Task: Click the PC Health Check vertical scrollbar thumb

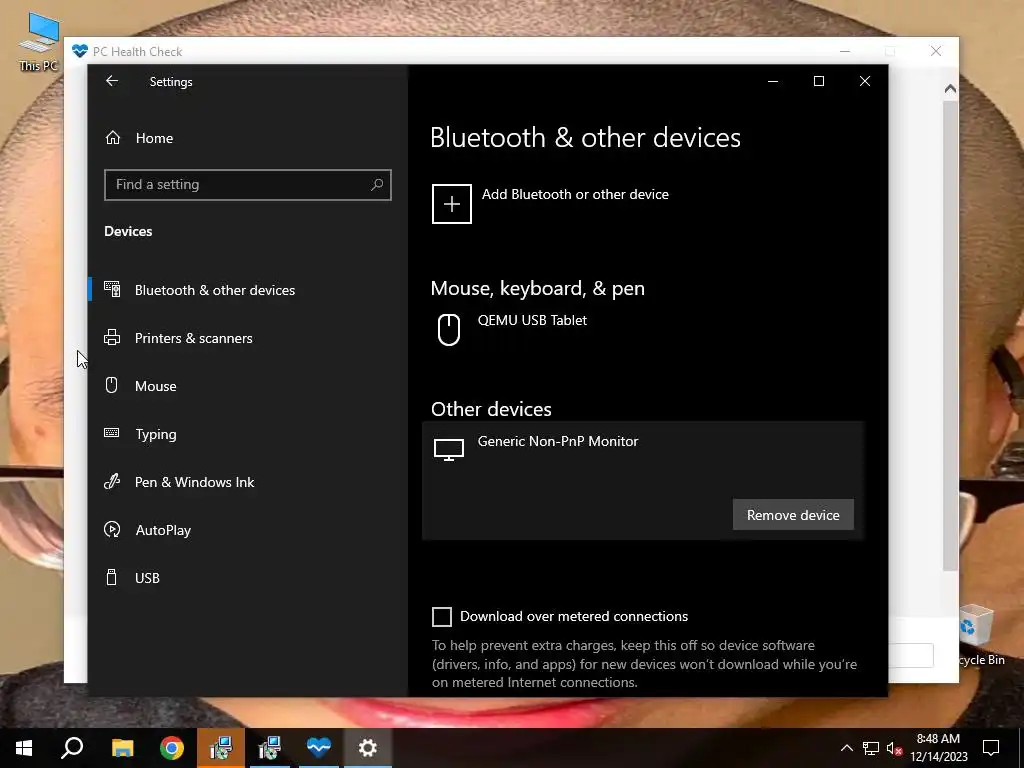Action: coord(950,336)
